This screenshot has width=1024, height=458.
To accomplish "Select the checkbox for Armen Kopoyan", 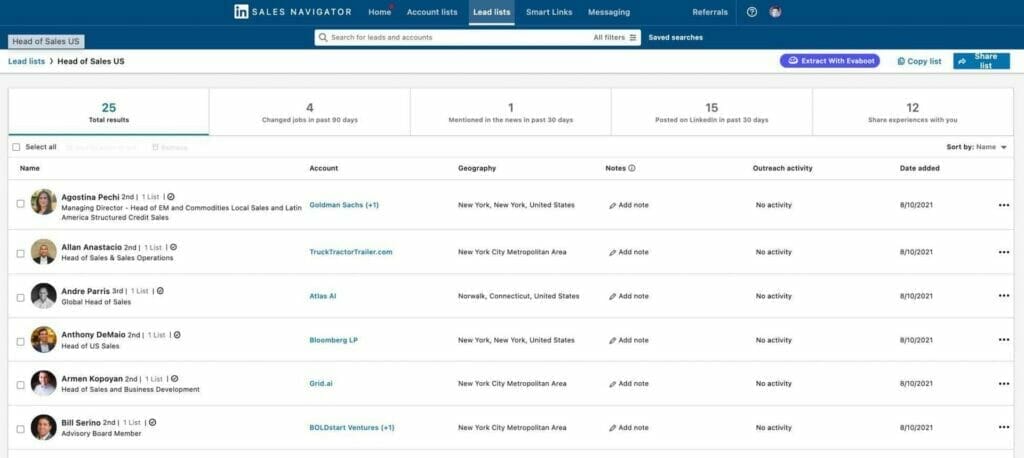I will click(20, 385).
